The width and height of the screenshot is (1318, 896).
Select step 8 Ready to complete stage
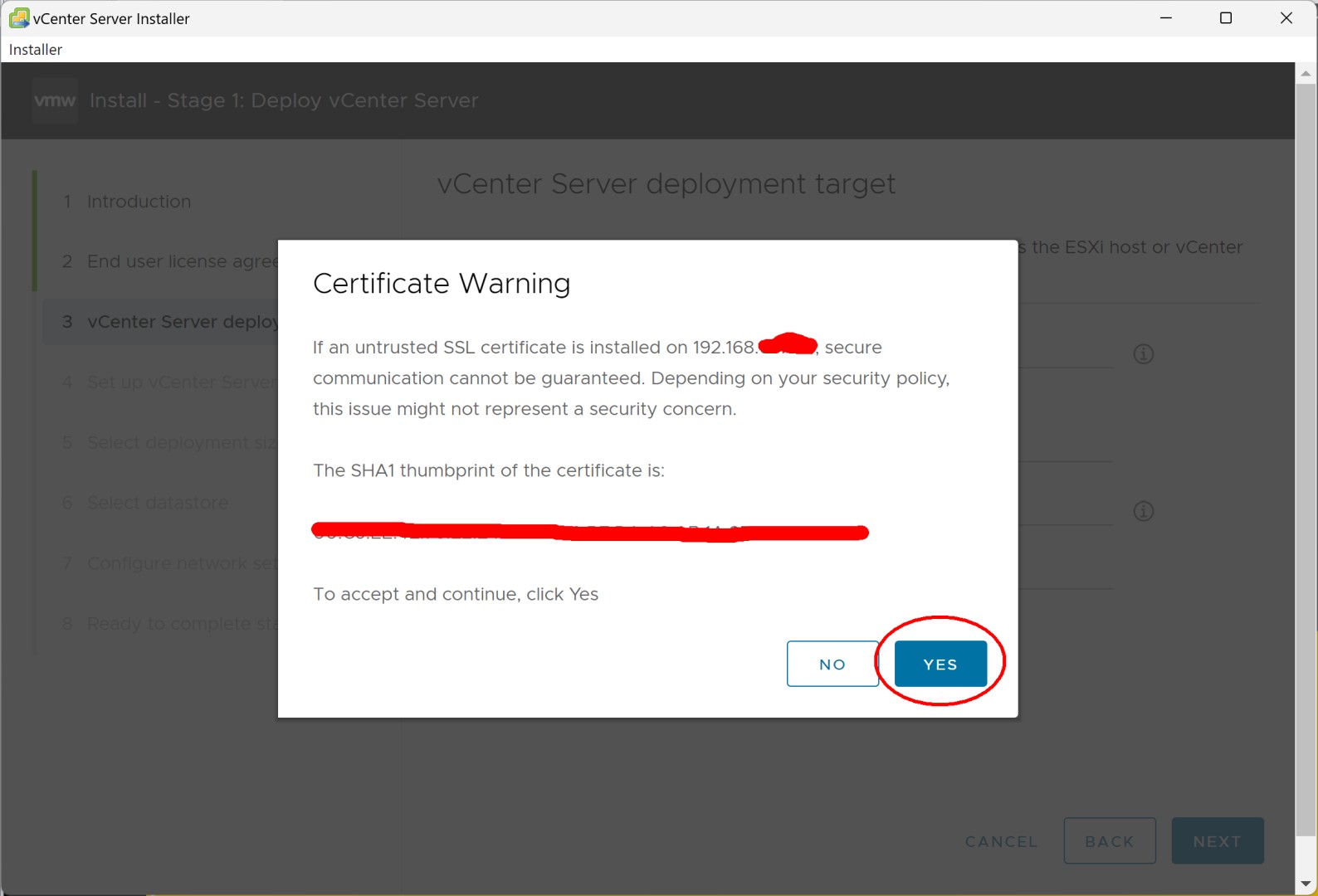(170, 624)
